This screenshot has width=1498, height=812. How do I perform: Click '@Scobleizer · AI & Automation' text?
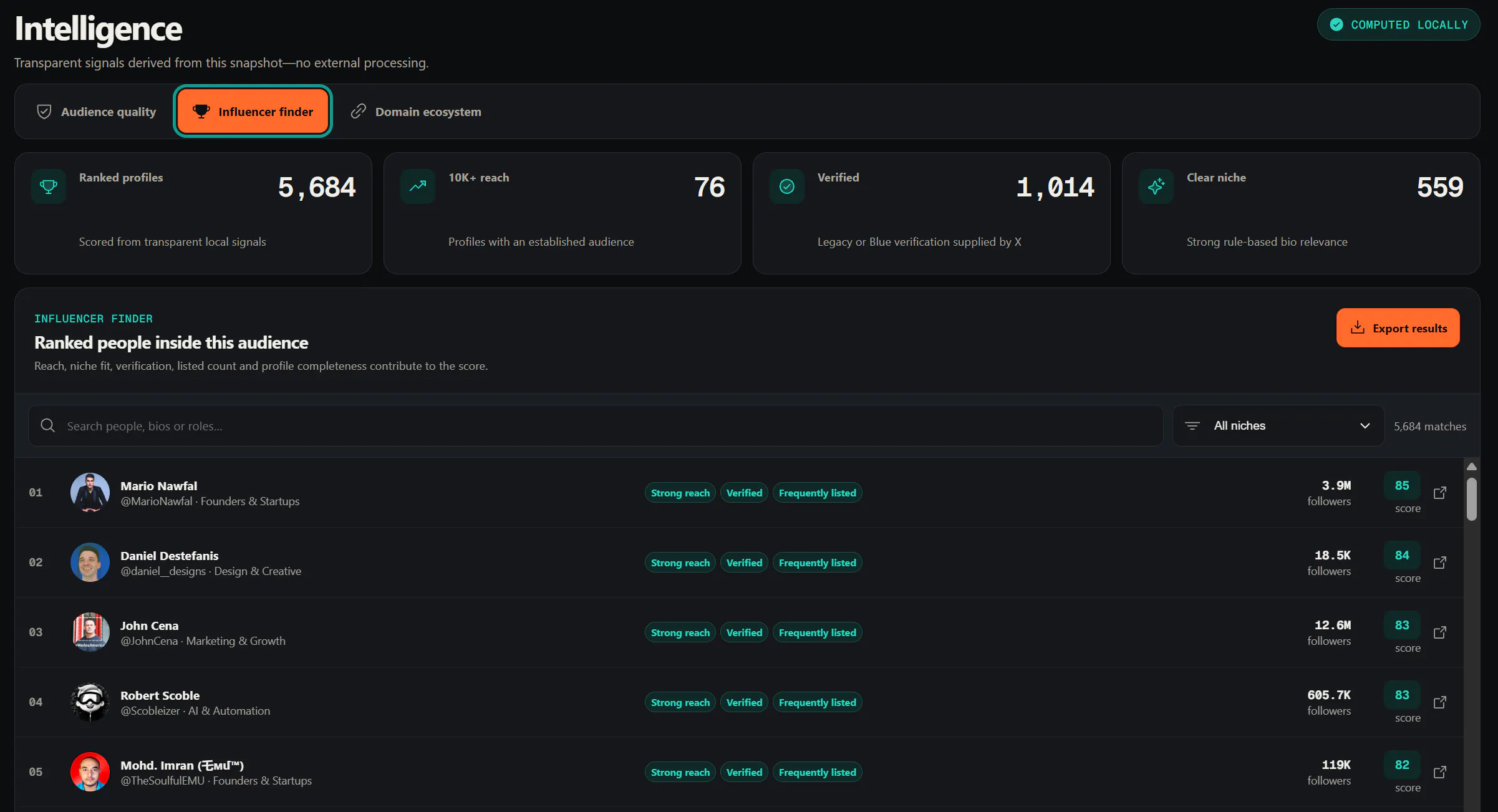click(x=195, y=711)
